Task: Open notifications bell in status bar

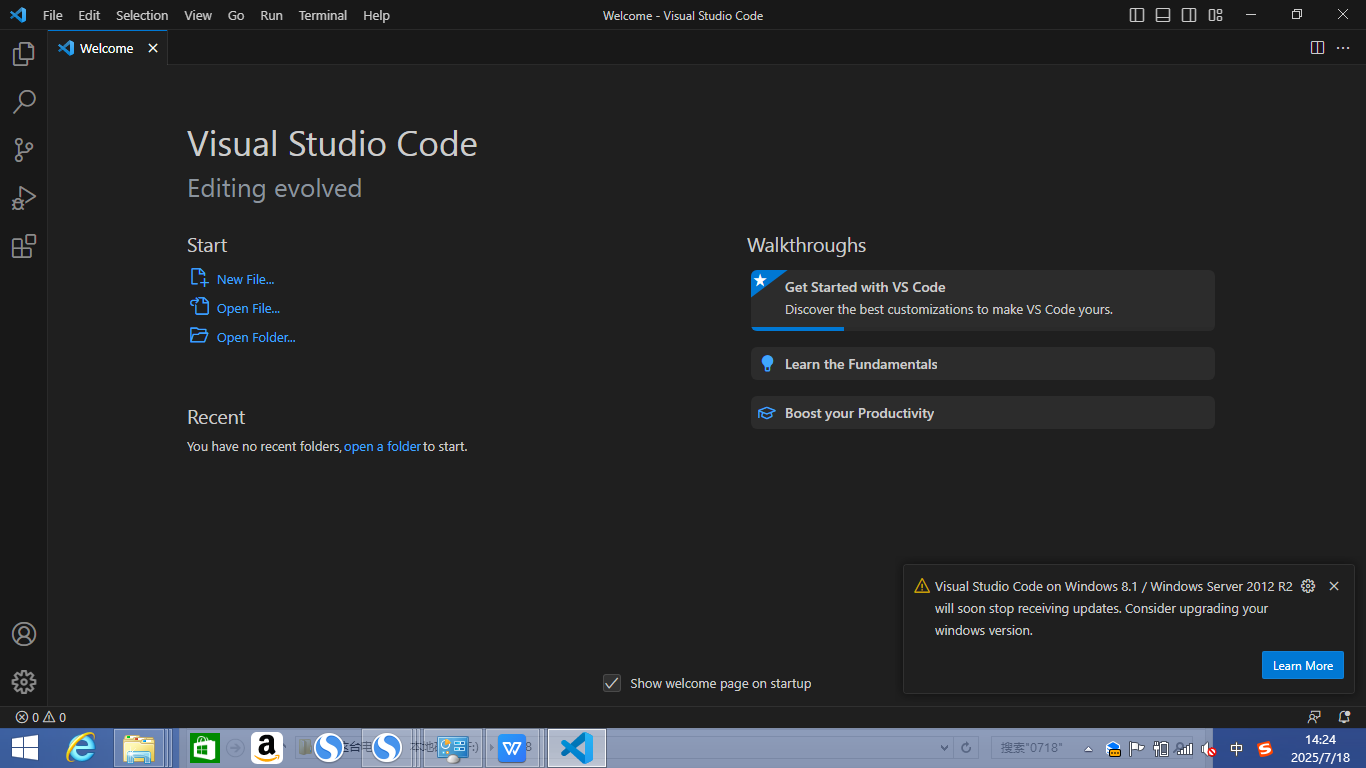Action: 1344,717
